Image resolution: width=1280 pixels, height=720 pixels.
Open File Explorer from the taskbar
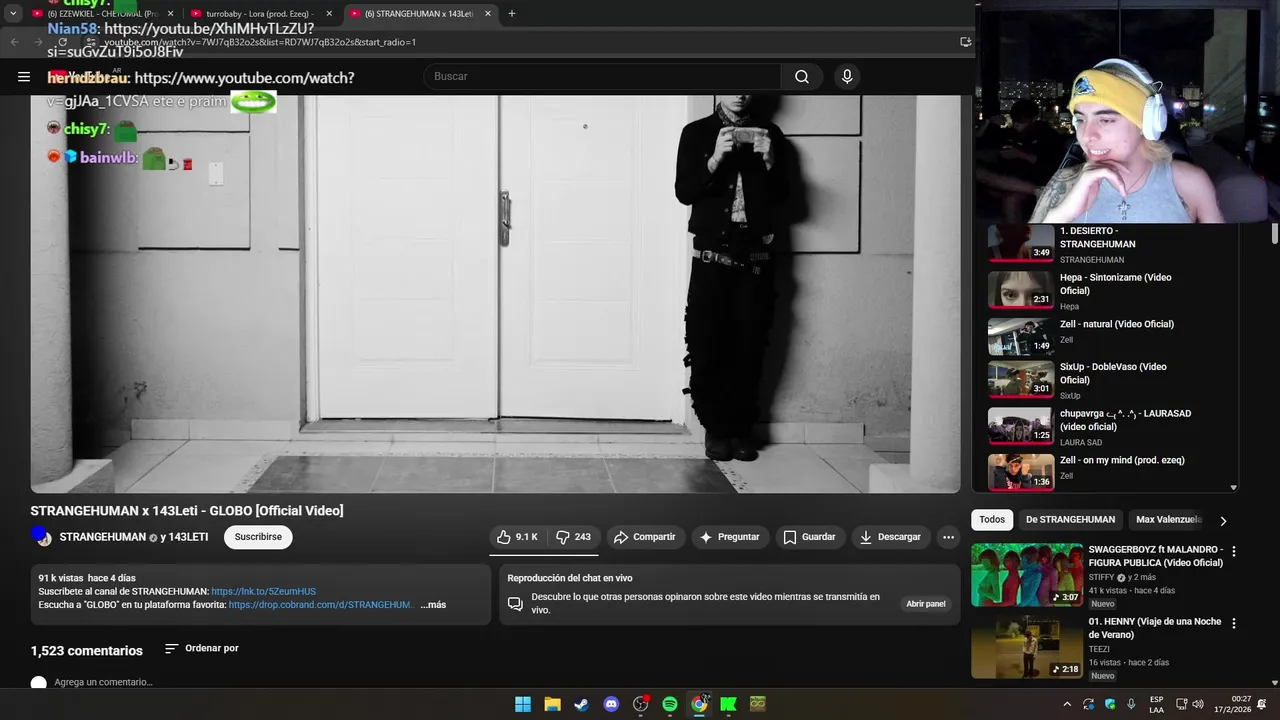point(552,704)
